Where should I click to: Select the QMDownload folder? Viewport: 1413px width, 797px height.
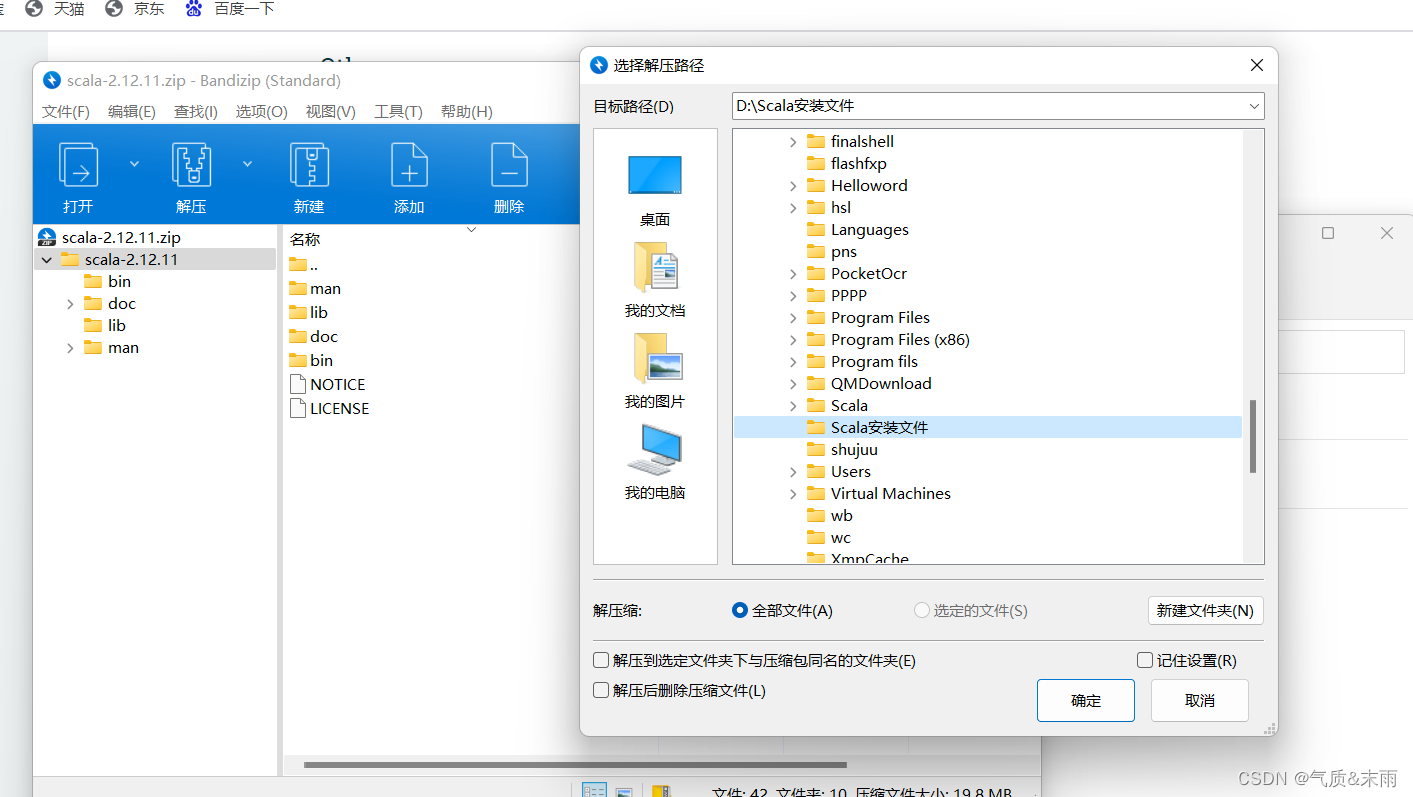point(881,384)
